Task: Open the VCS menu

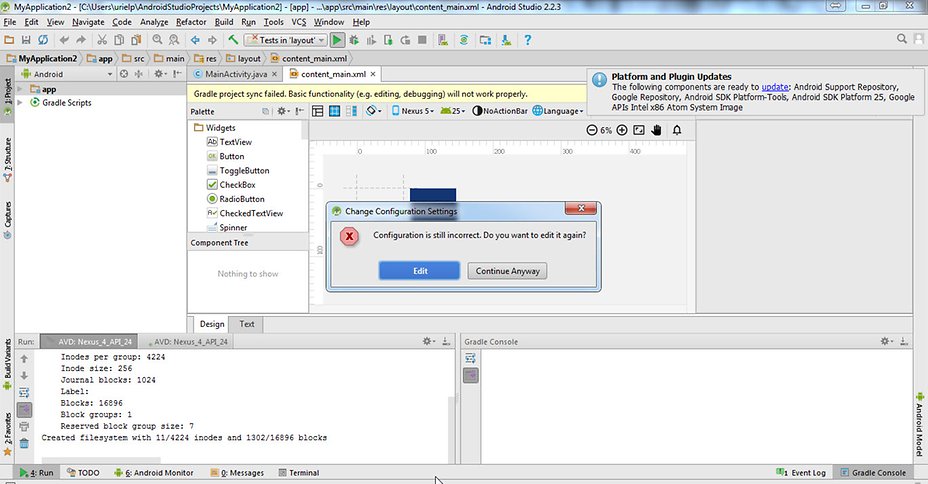Action: [299, 22]
